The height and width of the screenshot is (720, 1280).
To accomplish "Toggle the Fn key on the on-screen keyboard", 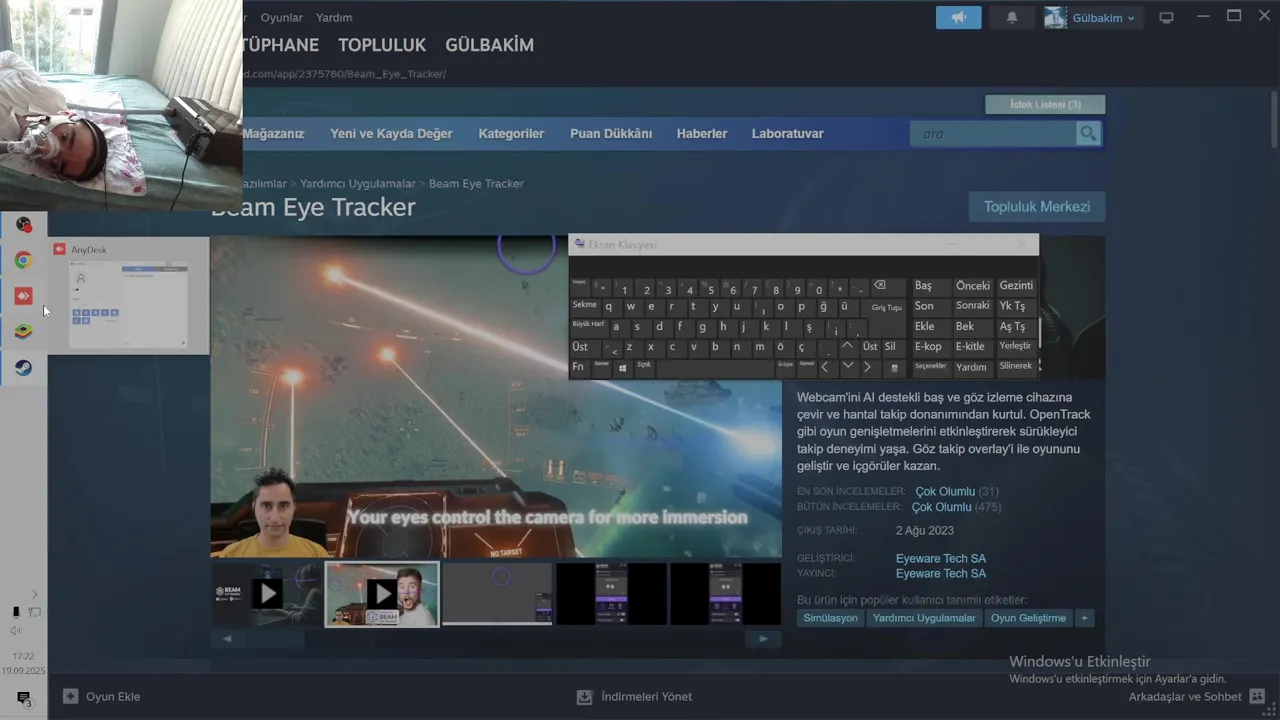I will click(x=579, y=367).
